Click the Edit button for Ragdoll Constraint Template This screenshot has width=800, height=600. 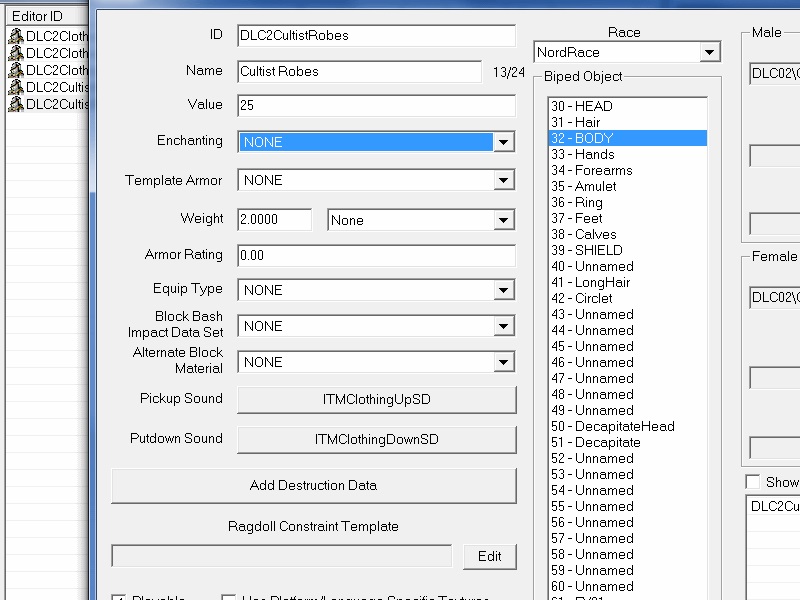click(489, 556)
